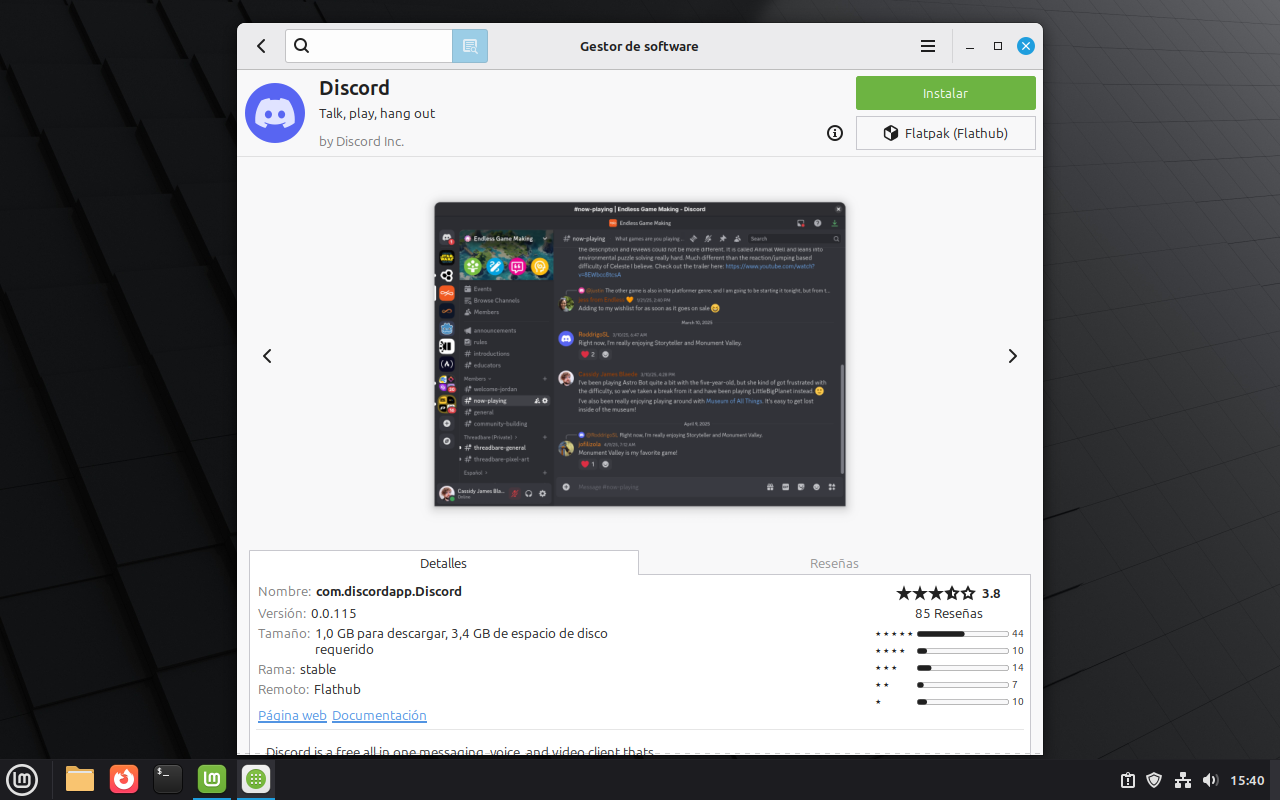The width and height of the screenshot is (1280, 800).
Task: Open the Página web link
Action: click(x=292, y=715)
